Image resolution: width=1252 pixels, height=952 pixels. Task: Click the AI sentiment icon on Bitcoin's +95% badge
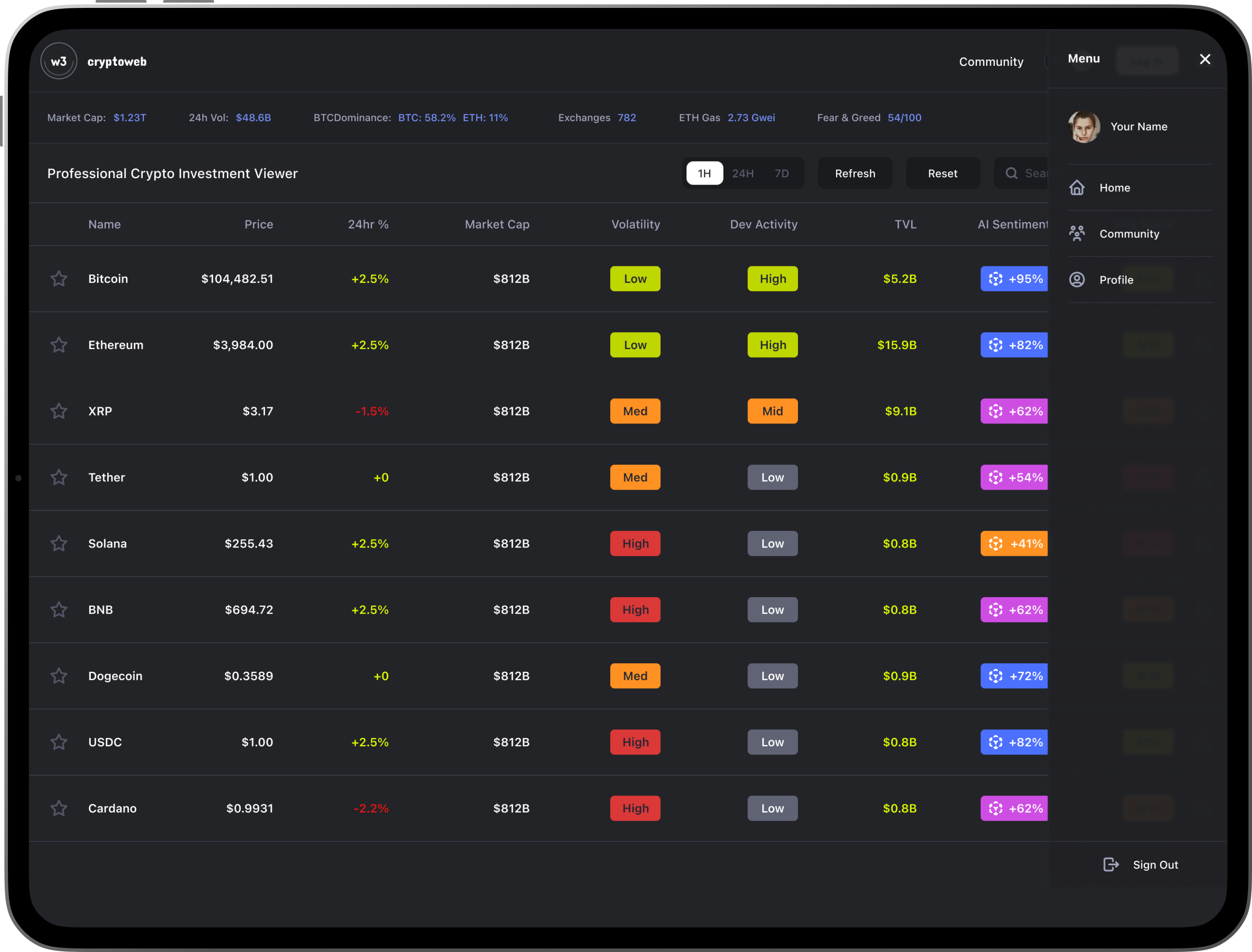tap(995, 279)
